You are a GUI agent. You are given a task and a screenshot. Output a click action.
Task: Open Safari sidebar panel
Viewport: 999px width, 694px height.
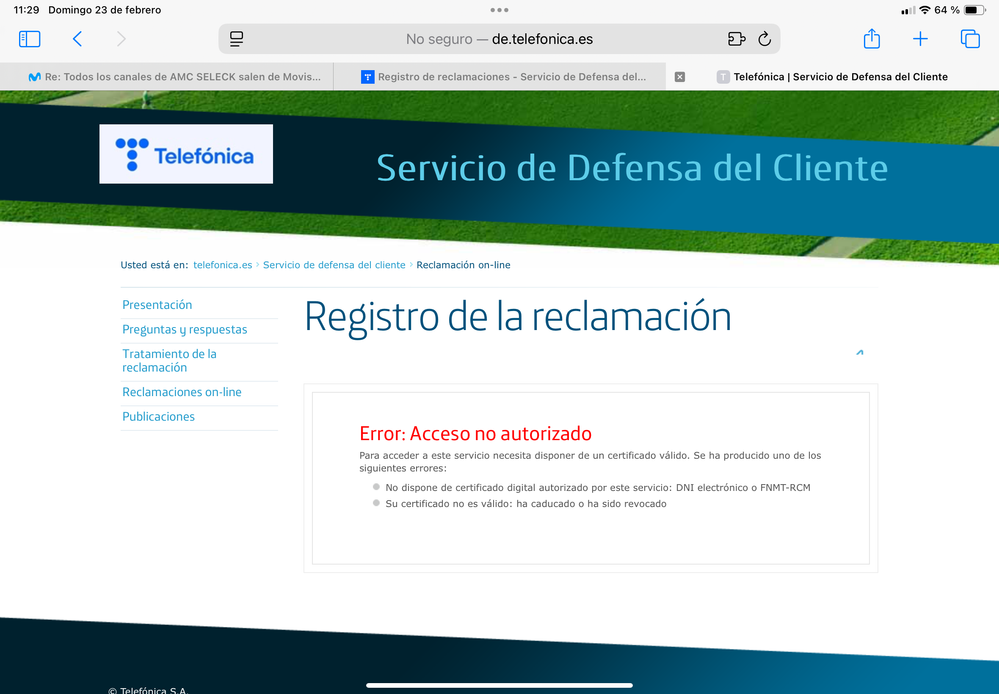click(30, 39)
